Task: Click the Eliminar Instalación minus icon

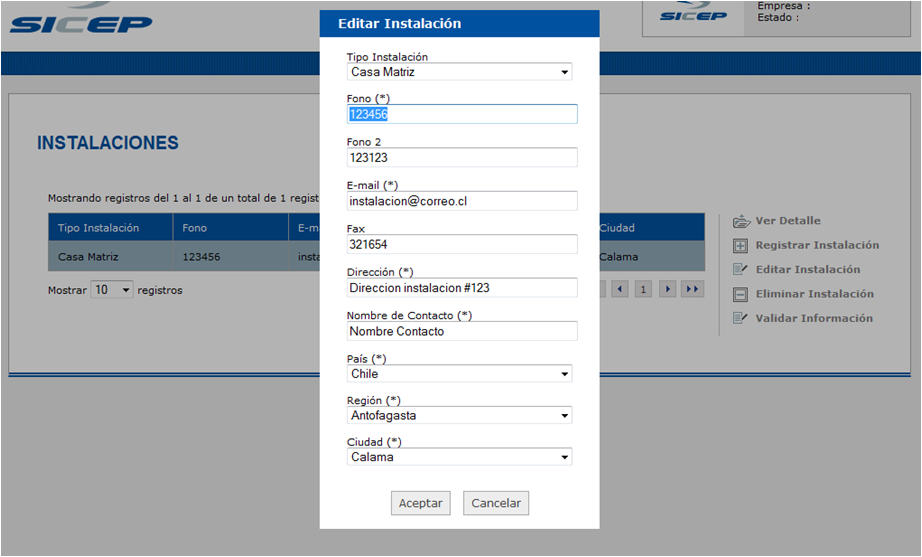Action: (x=740, y=294)
